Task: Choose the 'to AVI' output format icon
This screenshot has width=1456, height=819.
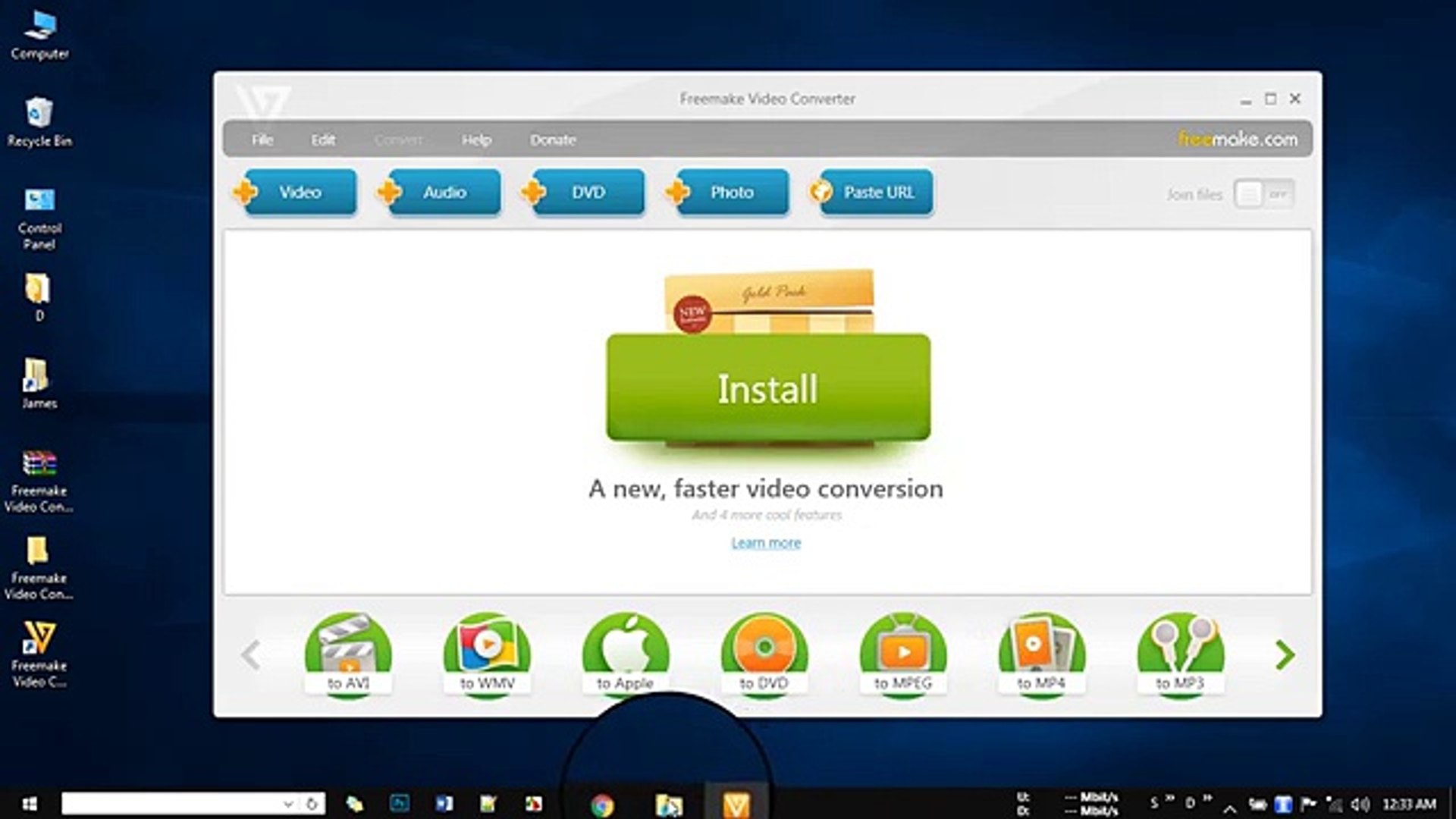Action: tap(348, 654)
